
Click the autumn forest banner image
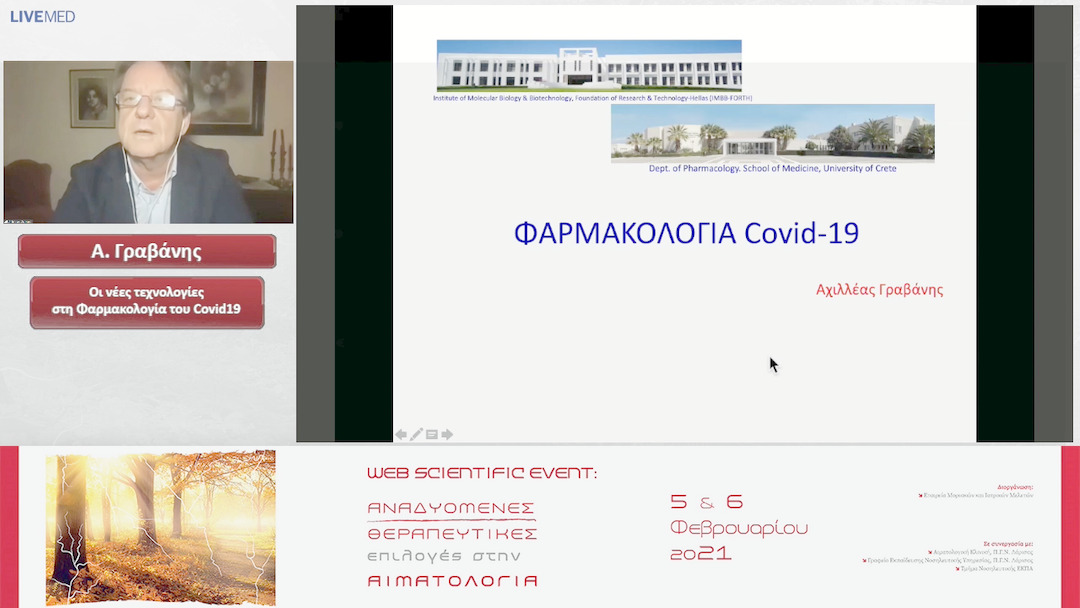[x=160, y=528]
